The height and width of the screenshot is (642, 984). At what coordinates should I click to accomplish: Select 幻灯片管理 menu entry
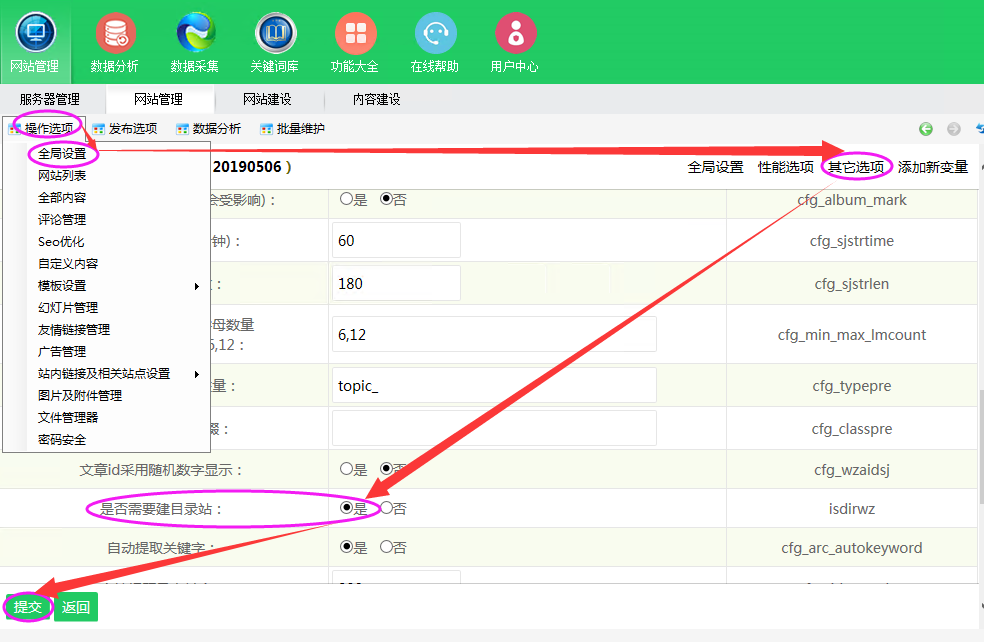click(x=68, y=308)
